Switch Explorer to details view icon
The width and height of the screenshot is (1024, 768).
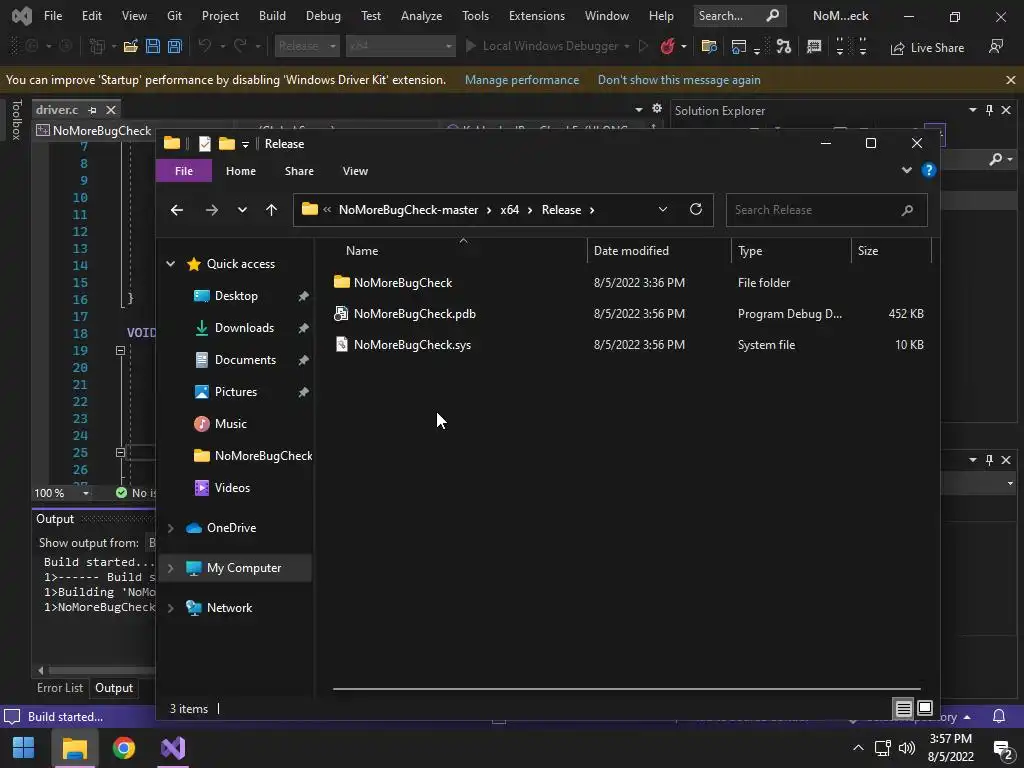pyautogui.click(x=903, y=709)
